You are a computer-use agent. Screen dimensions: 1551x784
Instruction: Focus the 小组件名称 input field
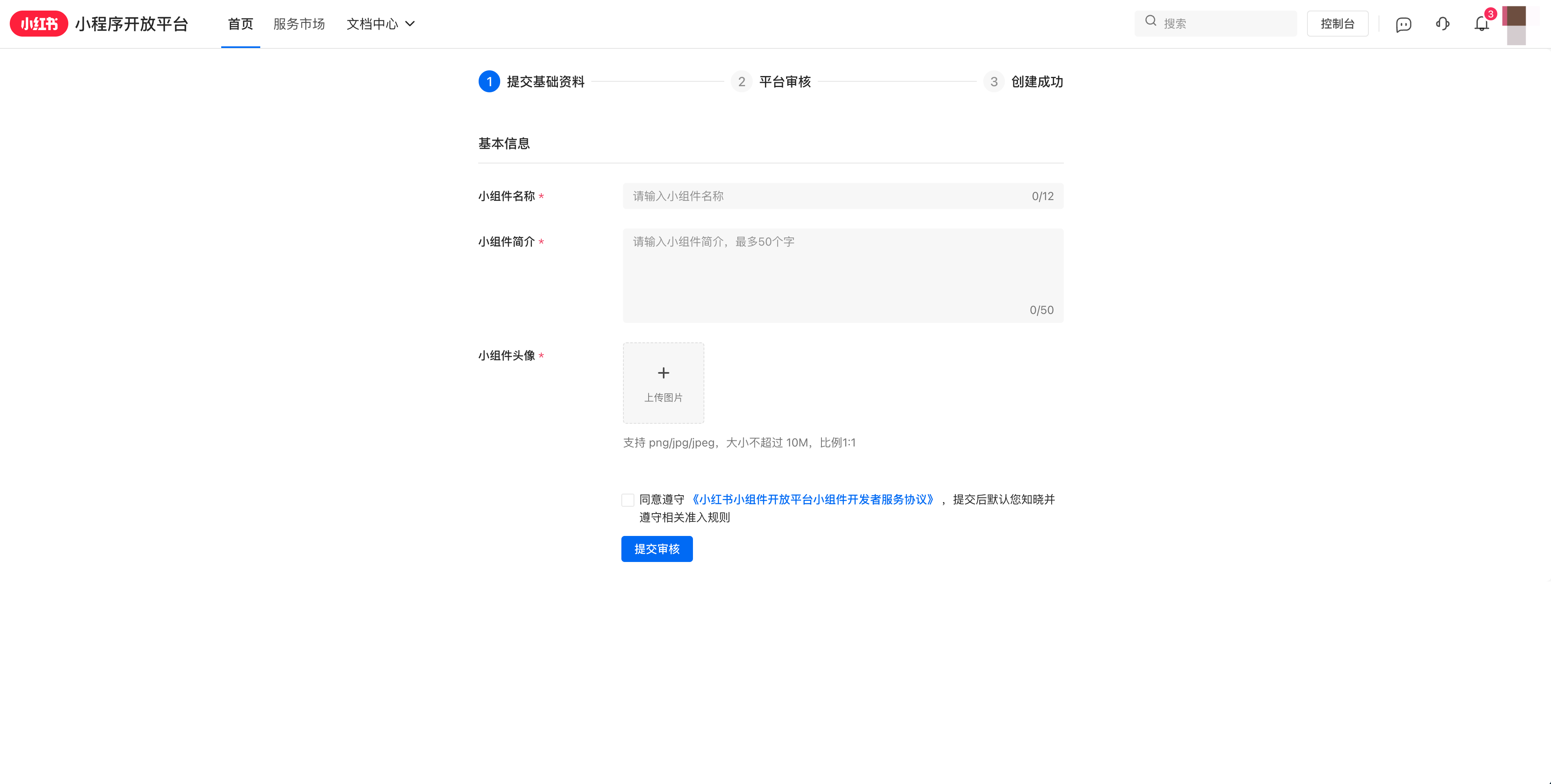tap(843, 196)
